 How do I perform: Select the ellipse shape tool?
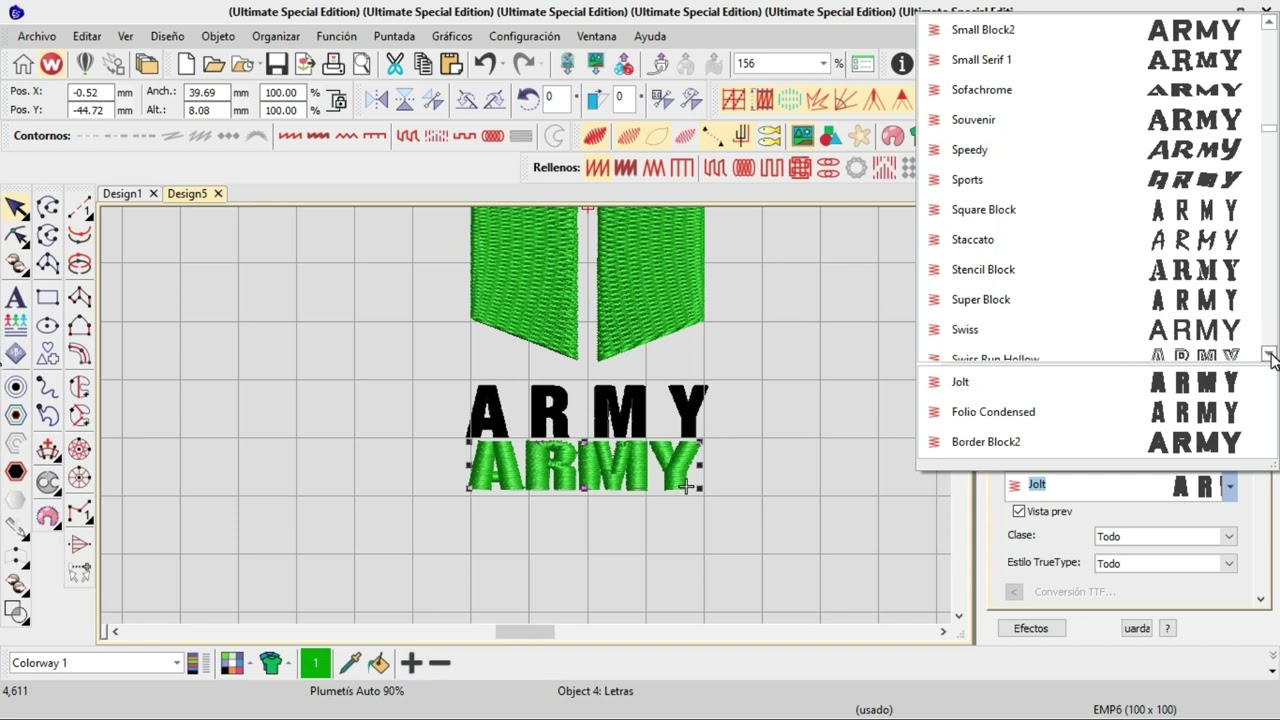47,326
